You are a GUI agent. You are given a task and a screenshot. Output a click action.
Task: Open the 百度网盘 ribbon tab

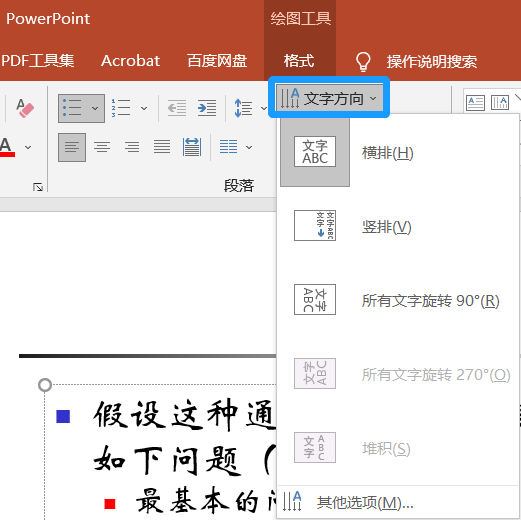coord(217,61)
